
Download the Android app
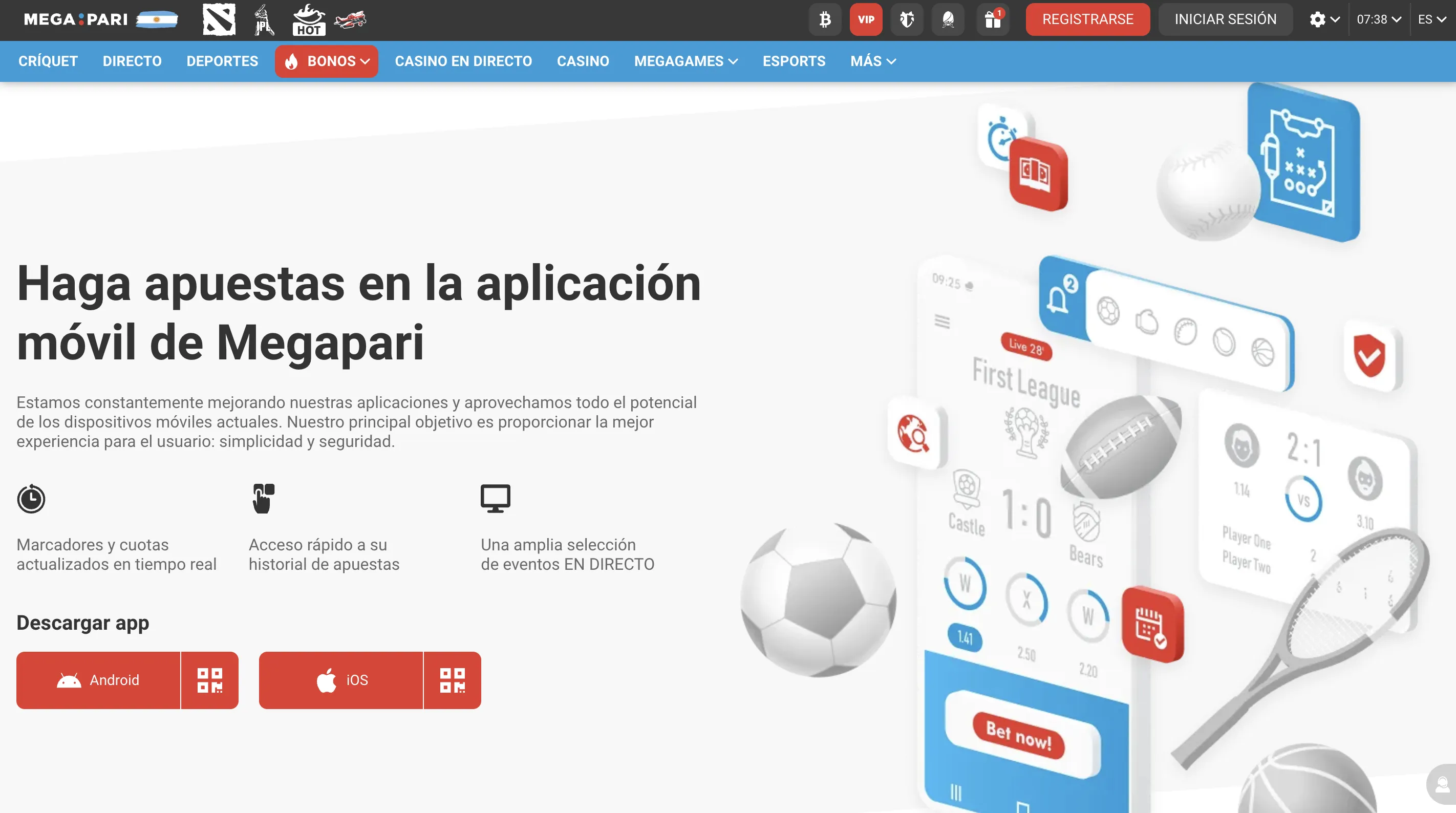[99, 680]
